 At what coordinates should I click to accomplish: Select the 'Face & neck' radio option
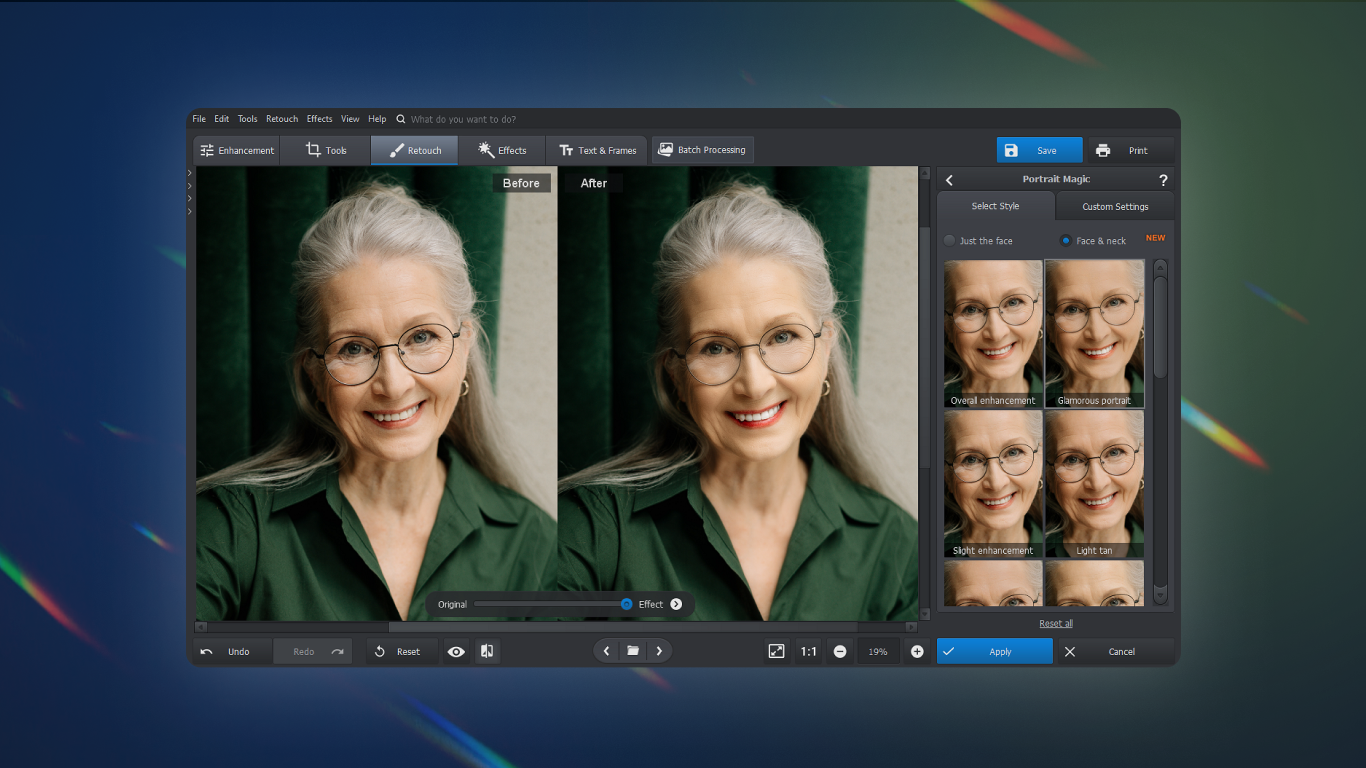1066,241
